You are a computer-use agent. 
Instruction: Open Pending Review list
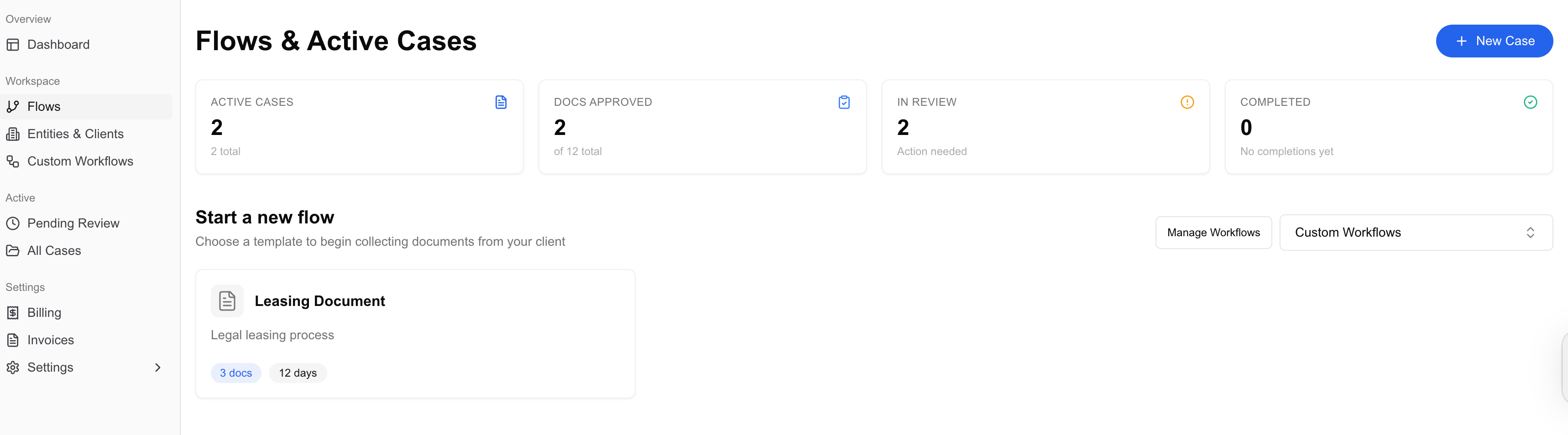click(x=86, y=223)
